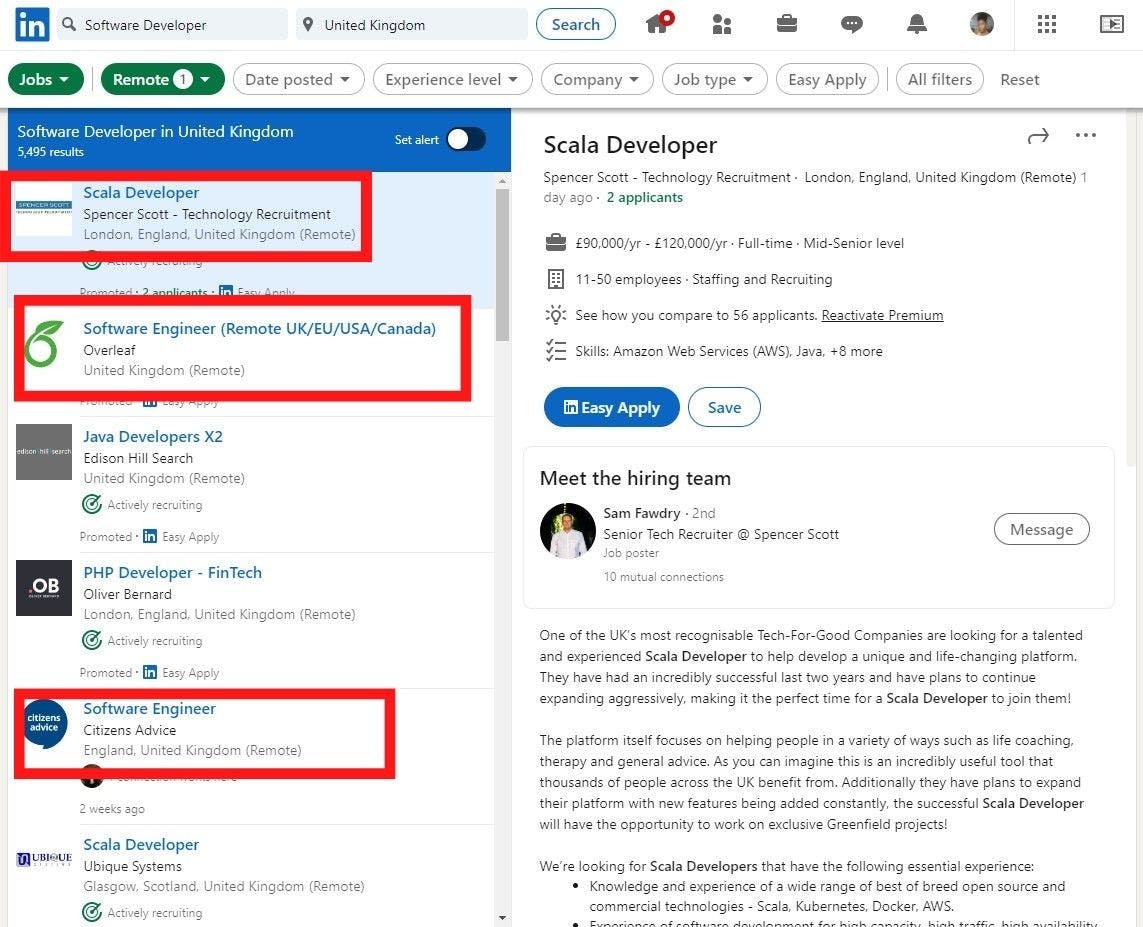Click the "5,495 results" count
Image resolution: width=1143 pixels, height=927 pixels.
[x=51, y=152]
